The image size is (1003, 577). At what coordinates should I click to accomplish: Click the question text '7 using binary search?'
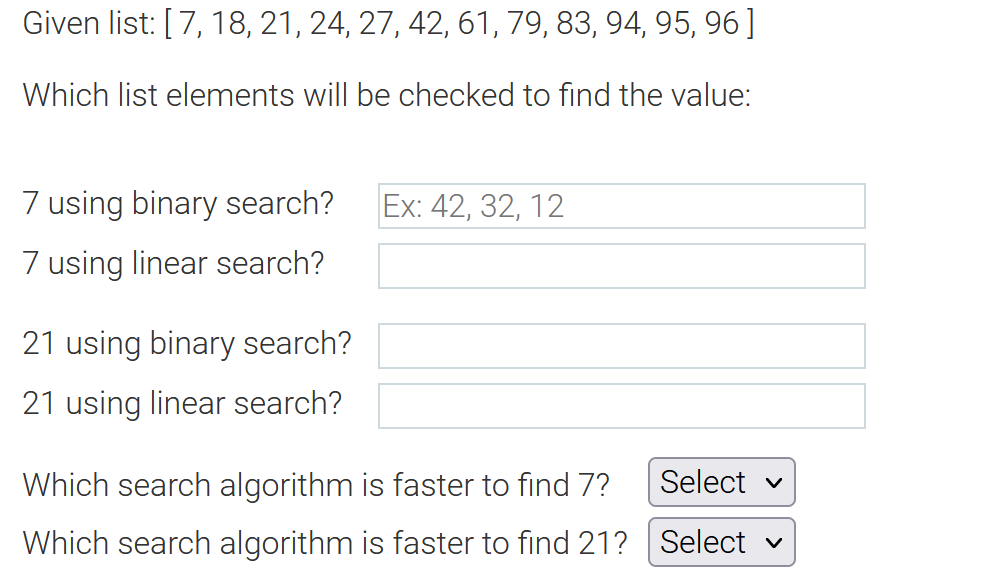176,203
